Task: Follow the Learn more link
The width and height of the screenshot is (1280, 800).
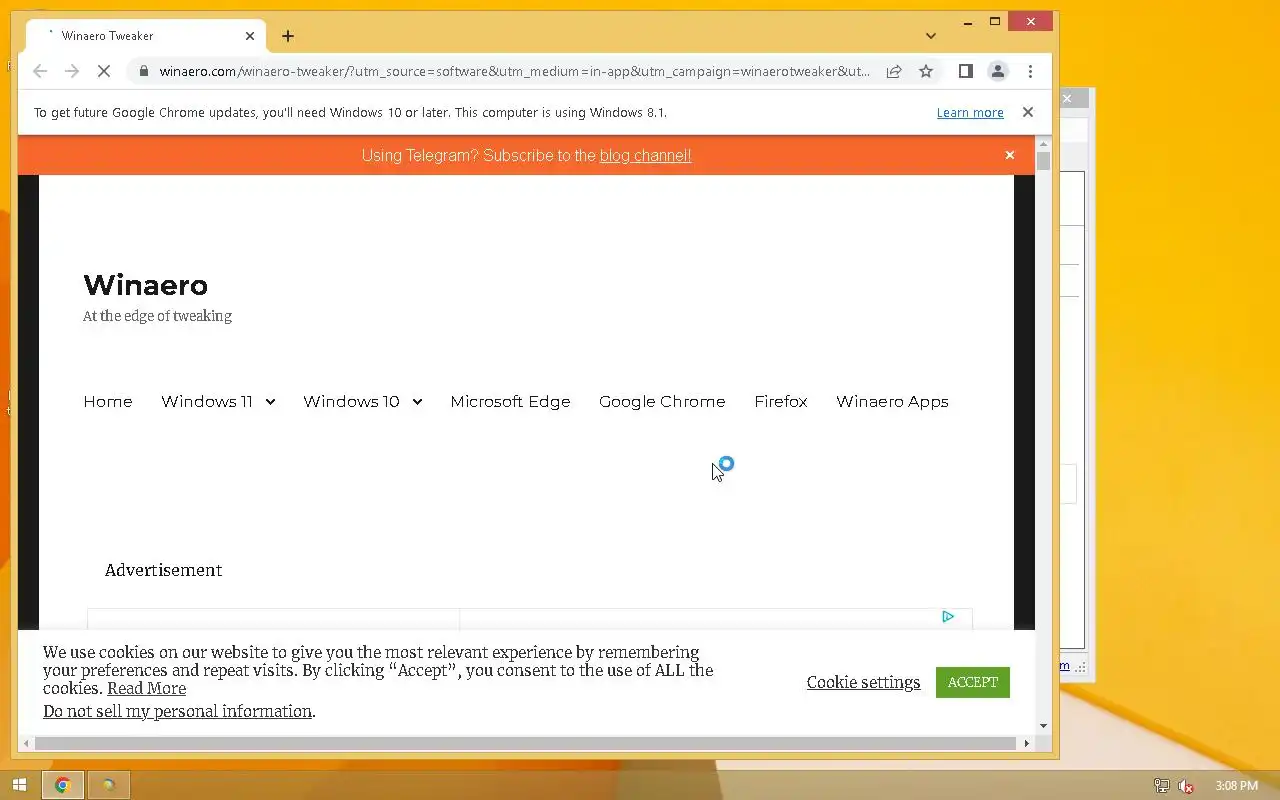Action: (970, 113)
